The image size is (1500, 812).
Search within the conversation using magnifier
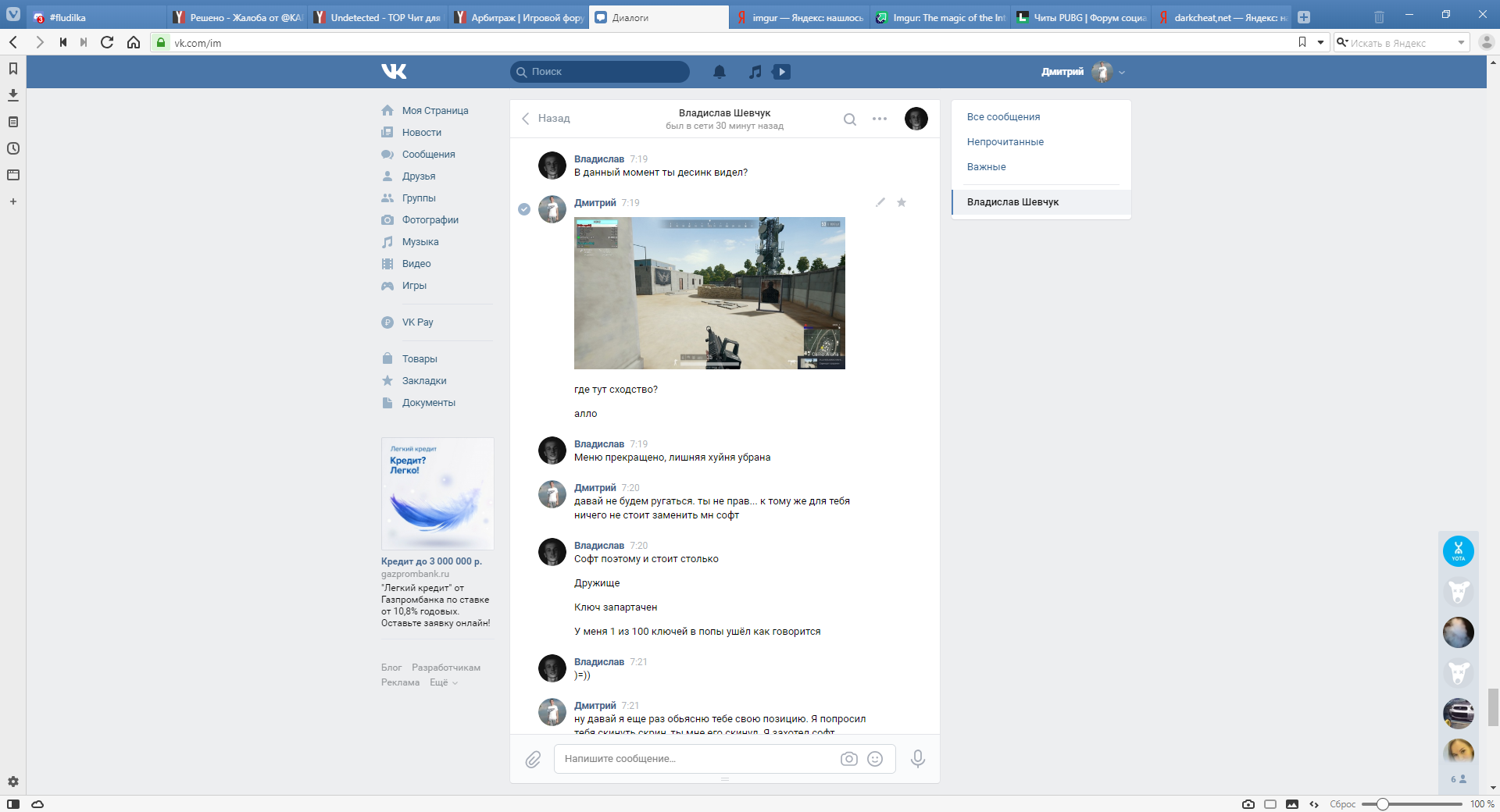(850, 119)
